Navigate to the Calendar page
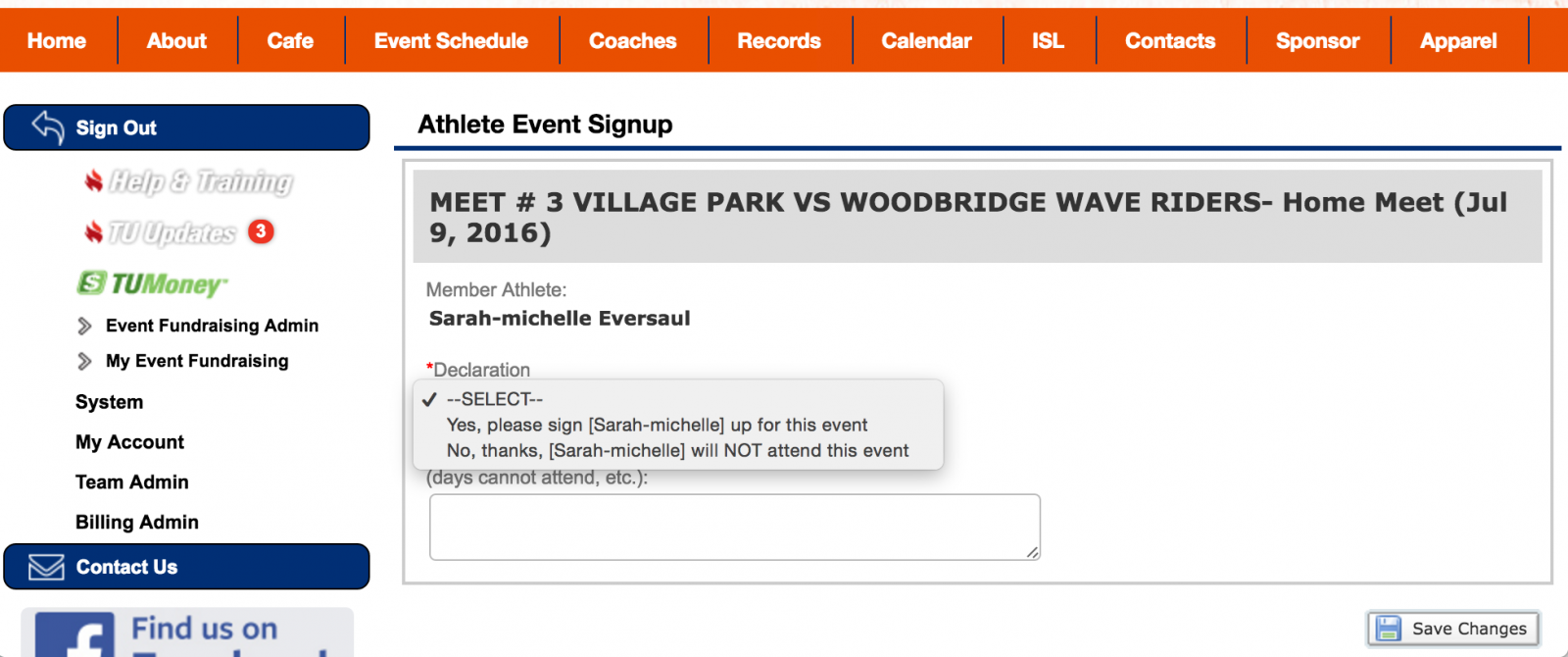This screenshot has width=1568, height=657. tap(926, 41)
